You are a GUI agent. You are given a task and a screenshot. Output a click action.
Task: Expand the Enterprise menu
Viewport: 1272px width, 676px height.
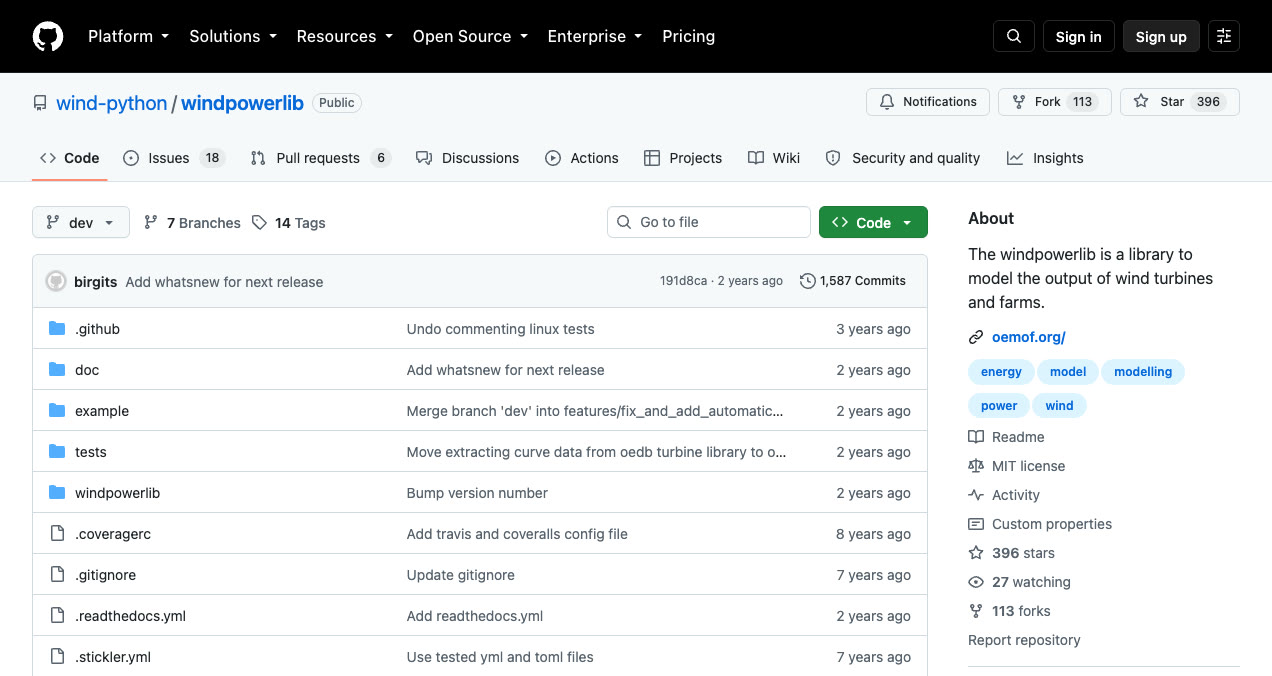[594, 36]
